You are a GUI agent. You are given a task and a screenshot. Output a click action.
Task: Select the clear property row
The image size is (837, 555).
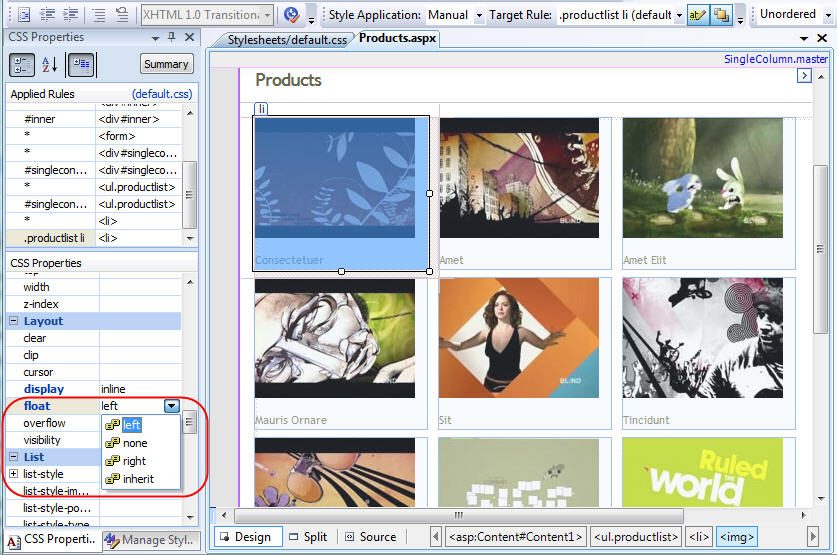94,338
